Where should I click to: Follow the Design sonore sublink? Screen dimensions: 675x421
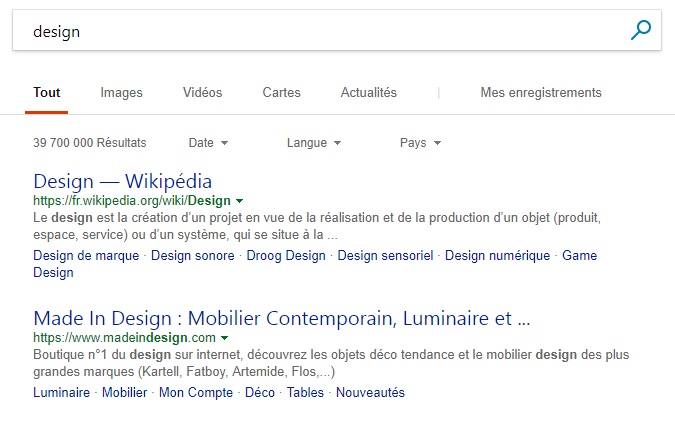pos(192,255)
